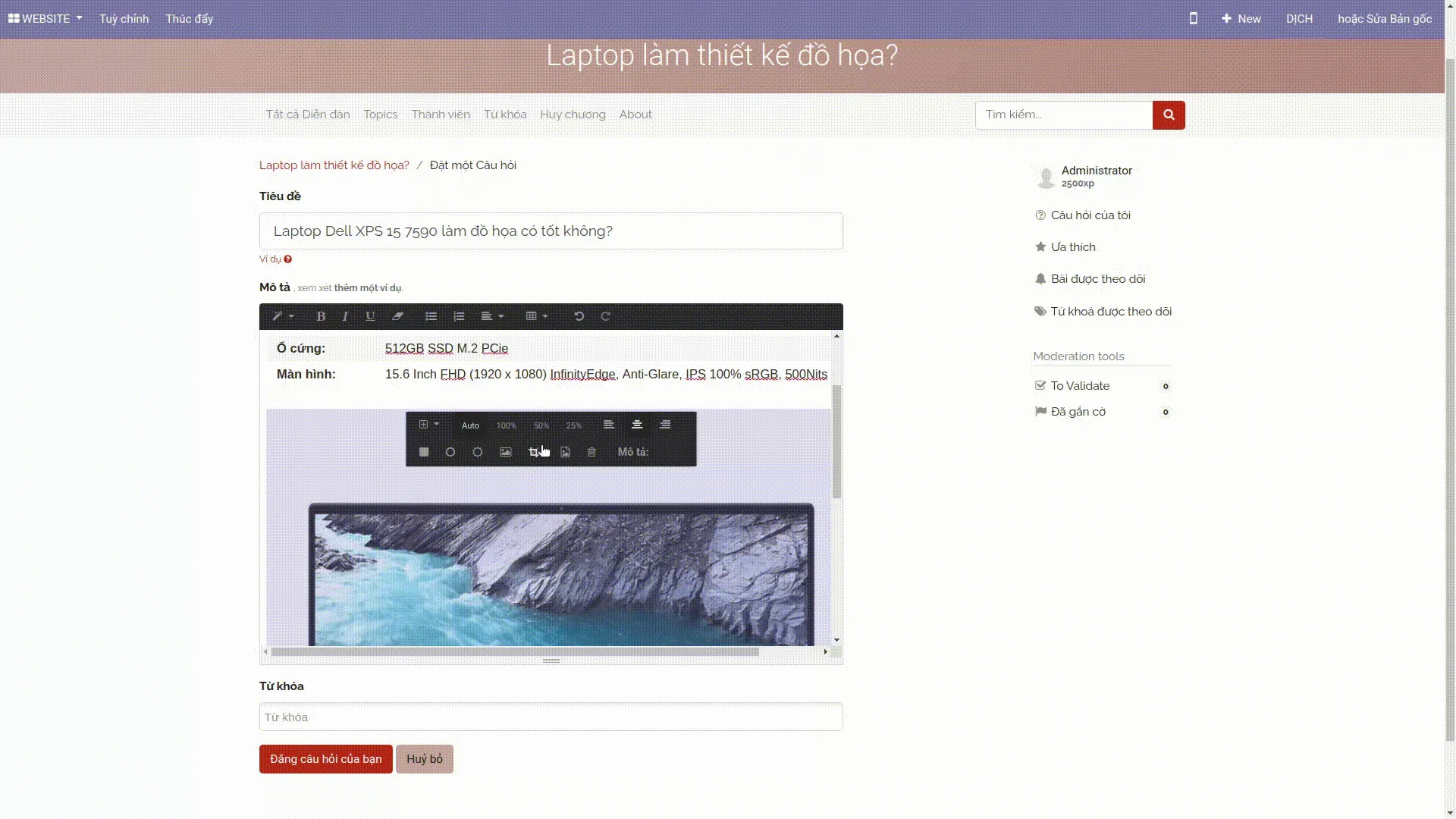Click the picture replace icon in popover

tap(506, 452)
